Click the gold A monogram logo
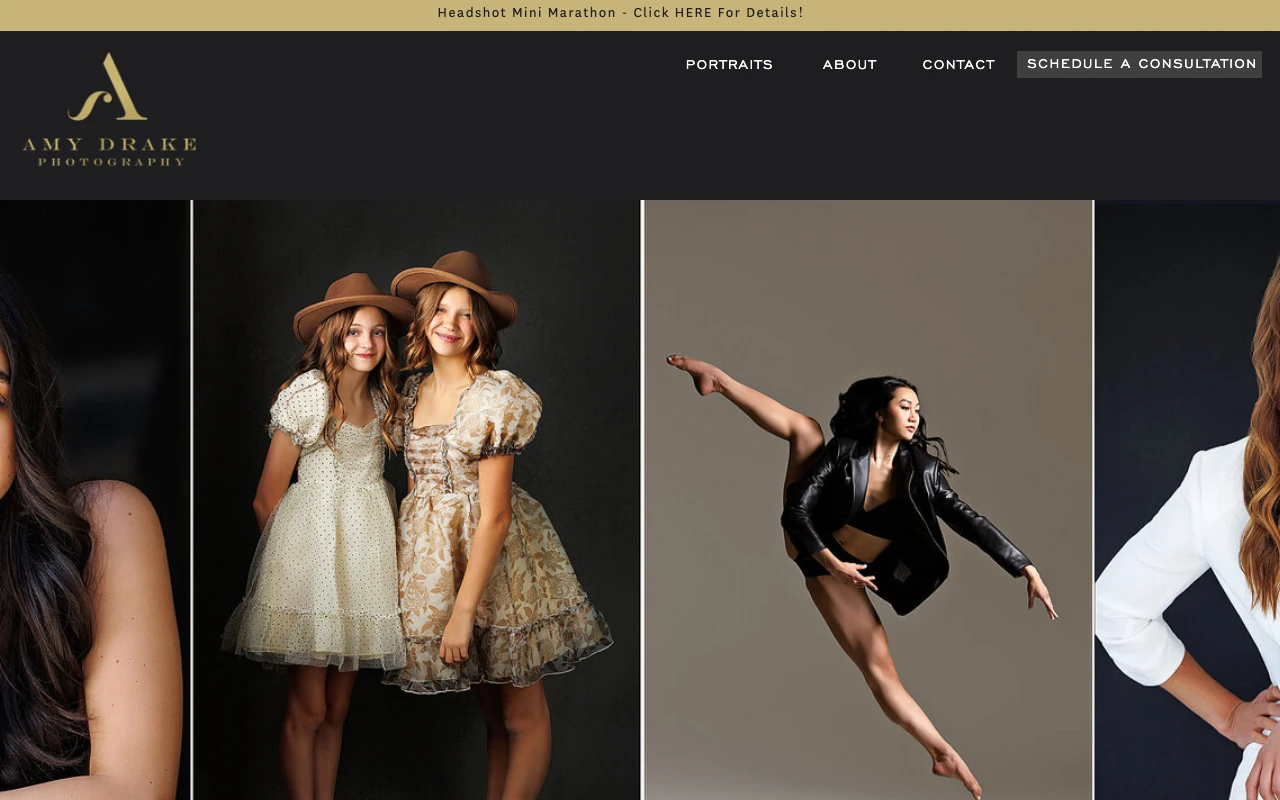Image resolution: width=1280 pixels, height=800 pixels. pos(108,87)
